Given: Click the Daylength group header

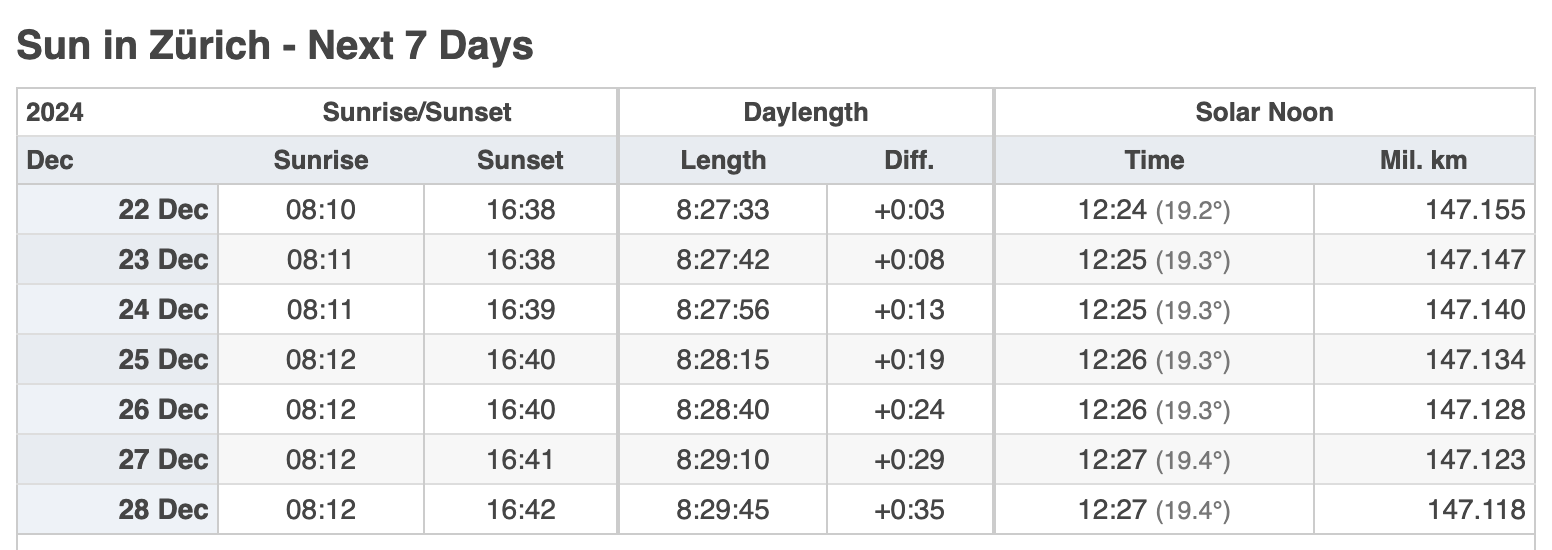Looking at the screenshot, I should [x=806, y=112].
